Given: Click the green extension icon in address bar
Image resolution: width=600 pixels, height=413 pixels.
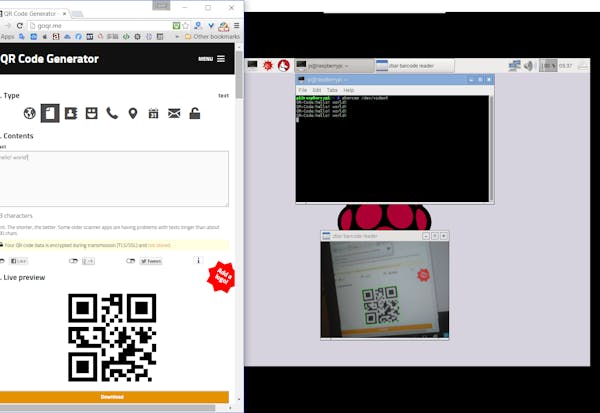Looking at the screenshot, I should click(x=176, y=26).
